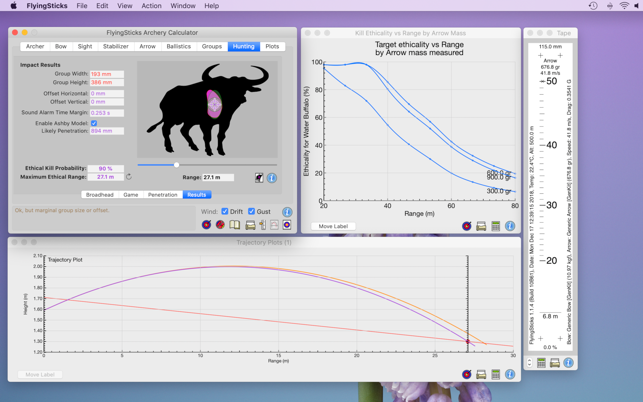Switch to the Arrow tab
Screen dimensions: 643x402
pyautogui.click(x=147, y=46)
